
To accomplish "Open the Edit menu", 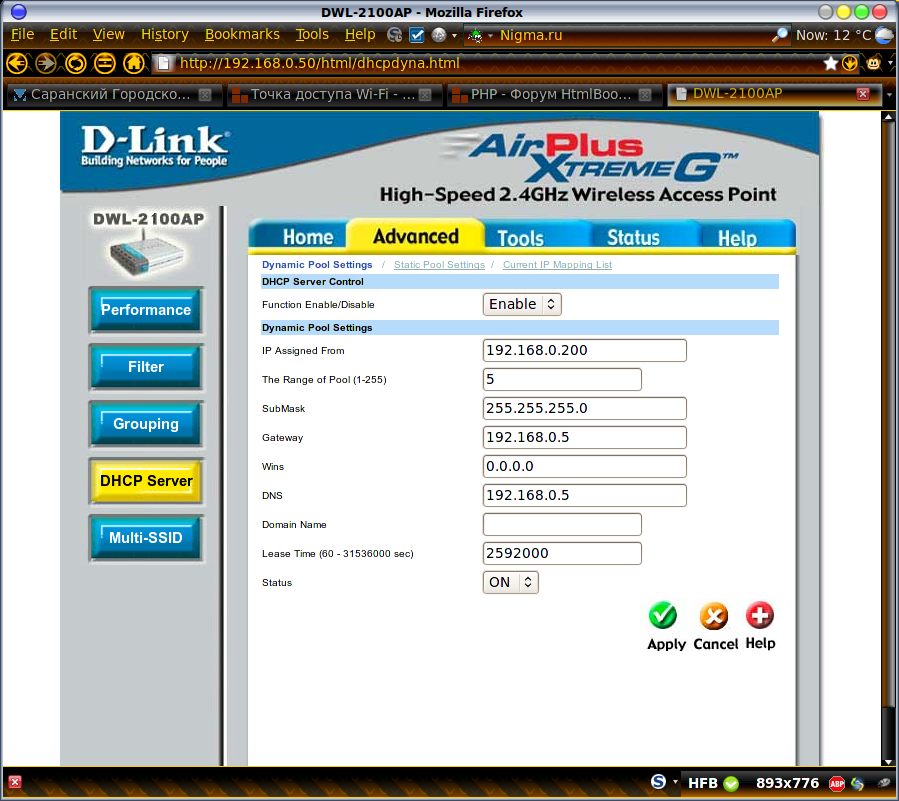I will coord(63,35).
